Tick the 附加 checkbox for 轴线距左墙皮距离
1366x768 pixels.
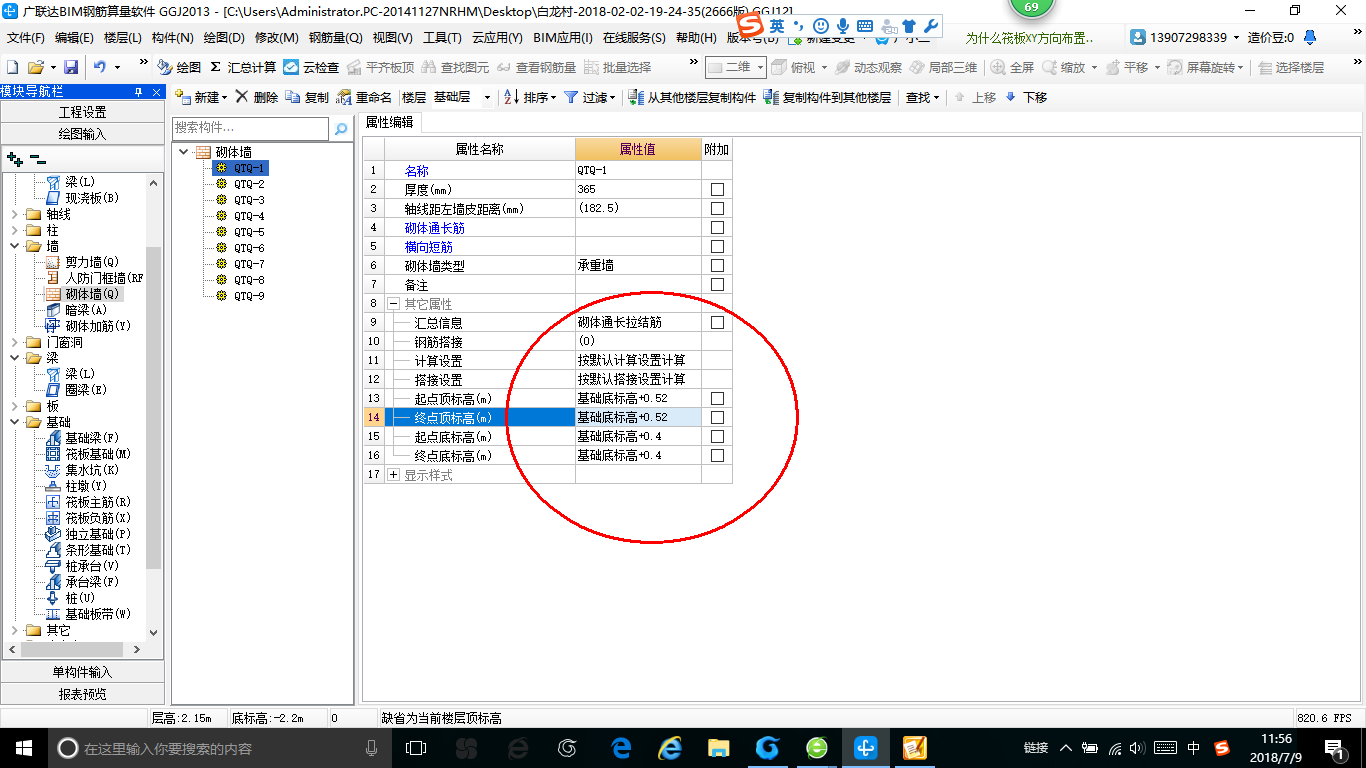point(717,208)
